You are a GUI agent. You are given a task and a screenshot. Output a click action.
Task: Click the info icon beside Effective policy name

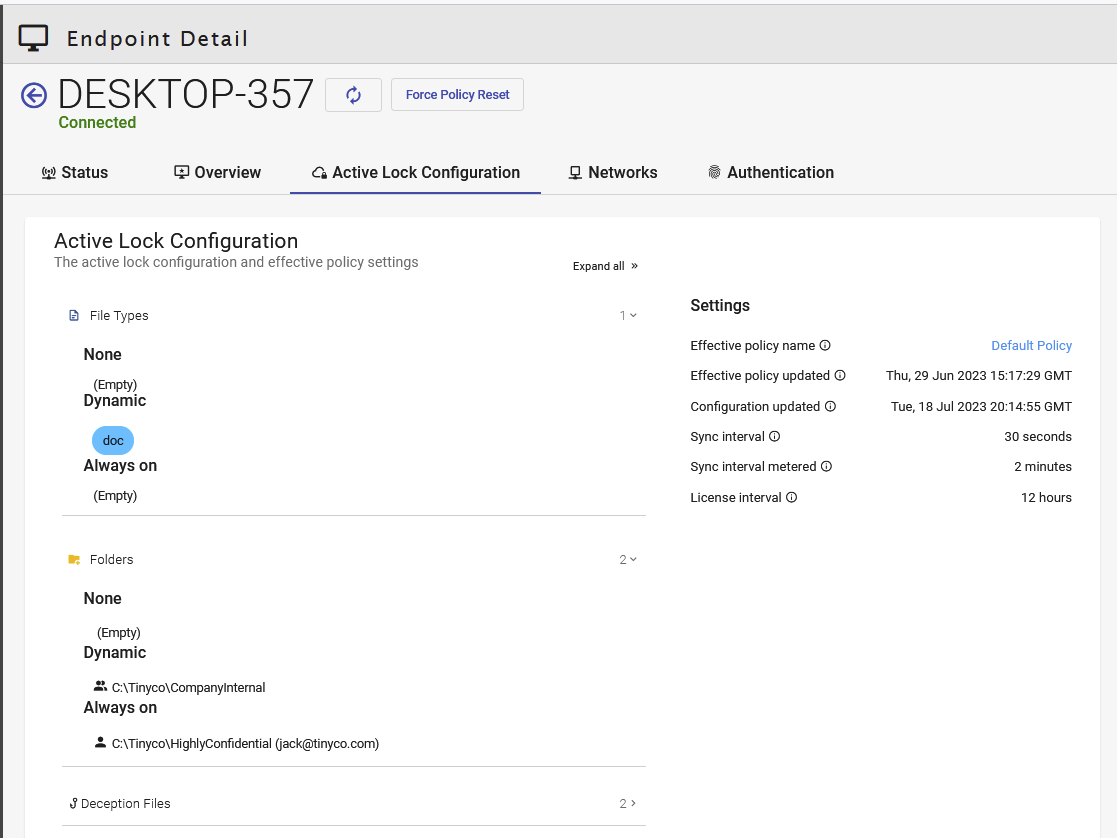point(825,346)
